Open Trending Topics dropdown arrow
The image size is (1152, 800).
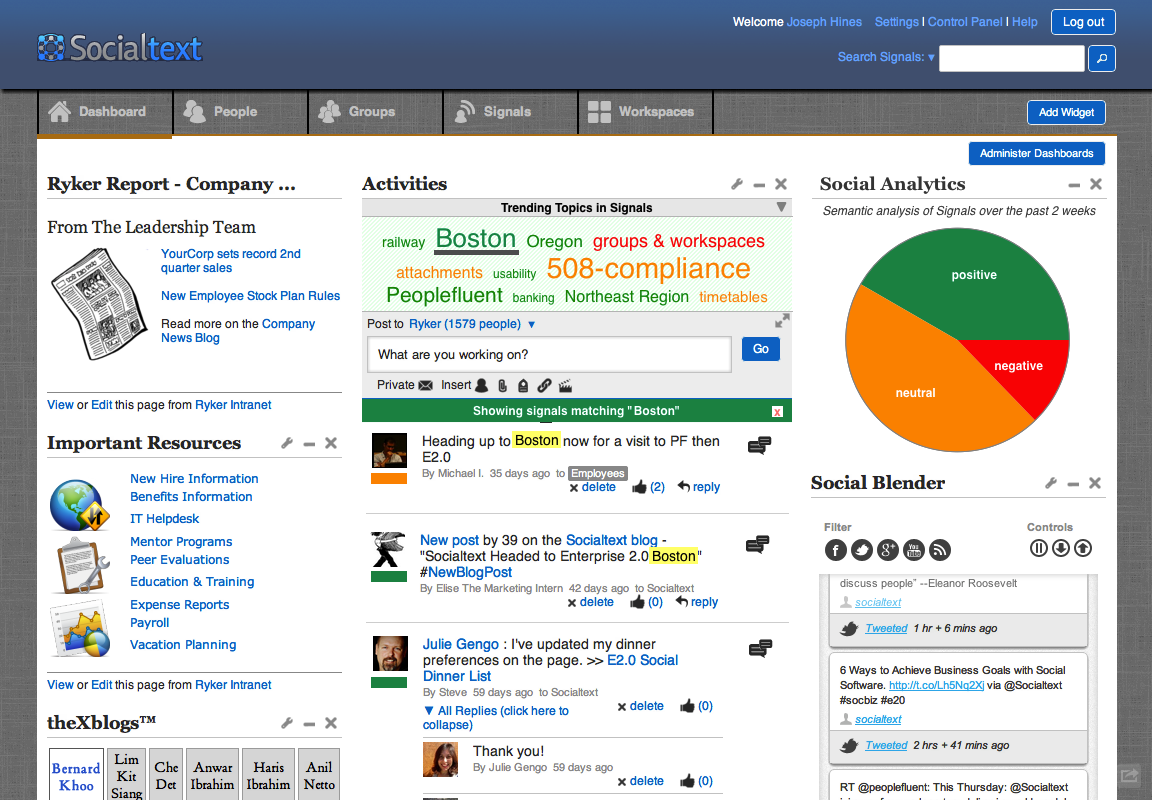781,207
